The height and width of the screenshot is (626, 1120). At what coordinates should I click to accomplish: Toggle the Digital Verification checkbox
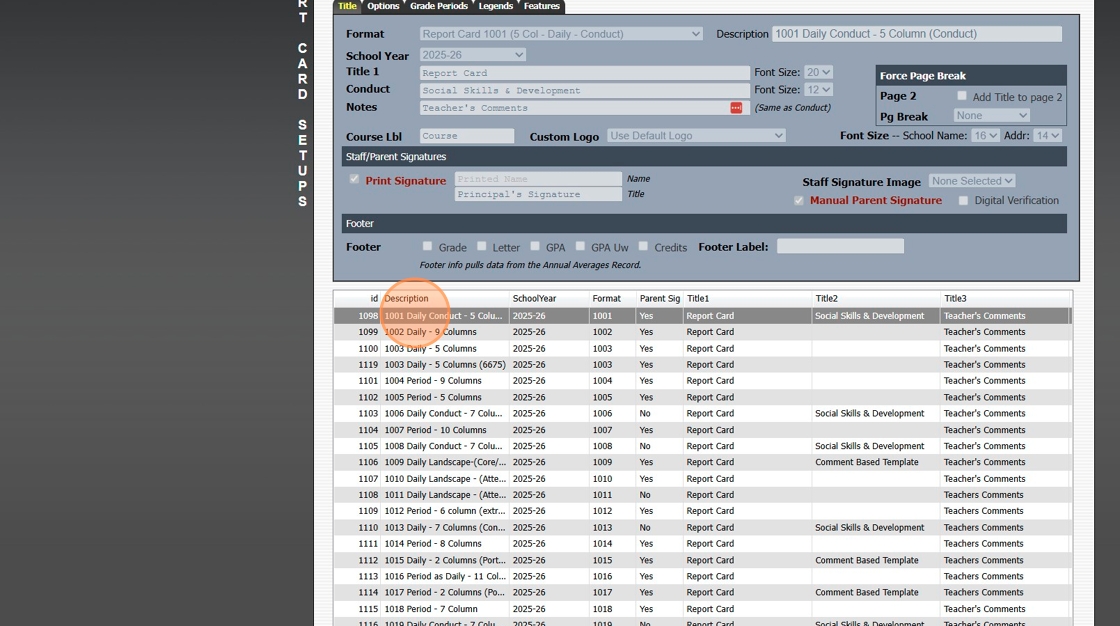tap(963, 201)
